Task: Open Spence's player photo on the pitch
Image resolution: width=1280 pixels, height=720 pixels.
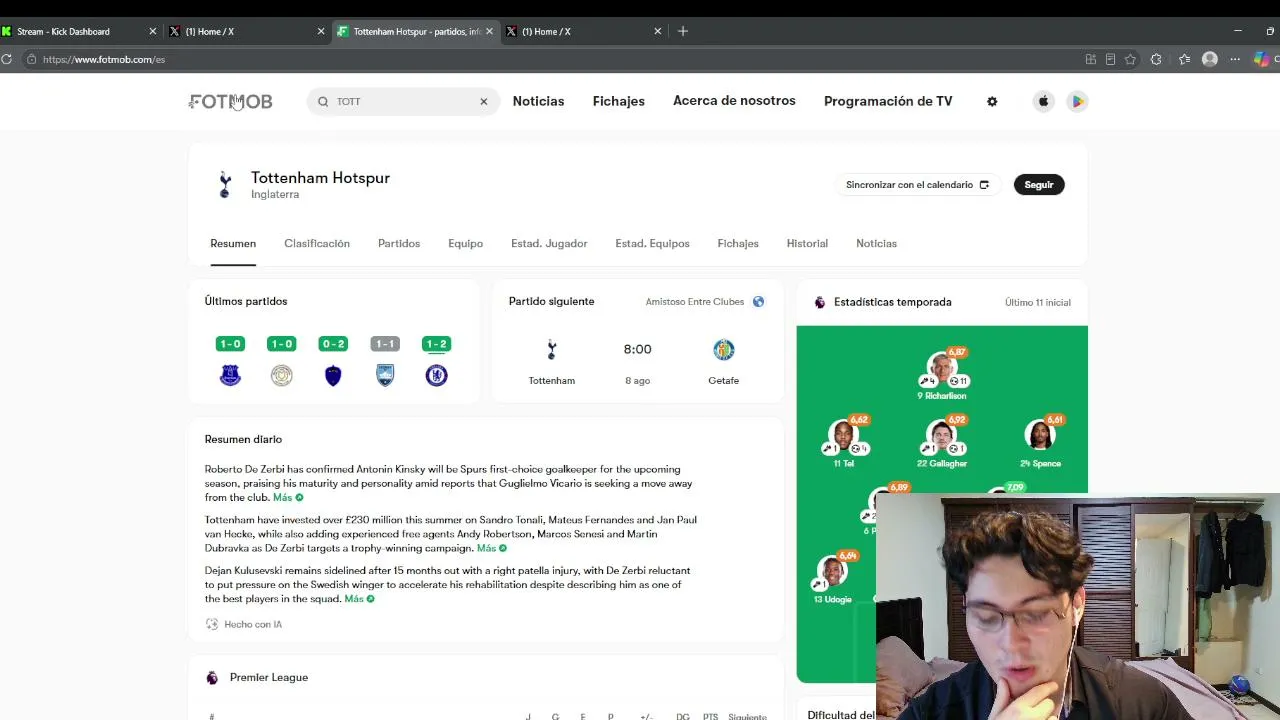Action: (1040, 436)
